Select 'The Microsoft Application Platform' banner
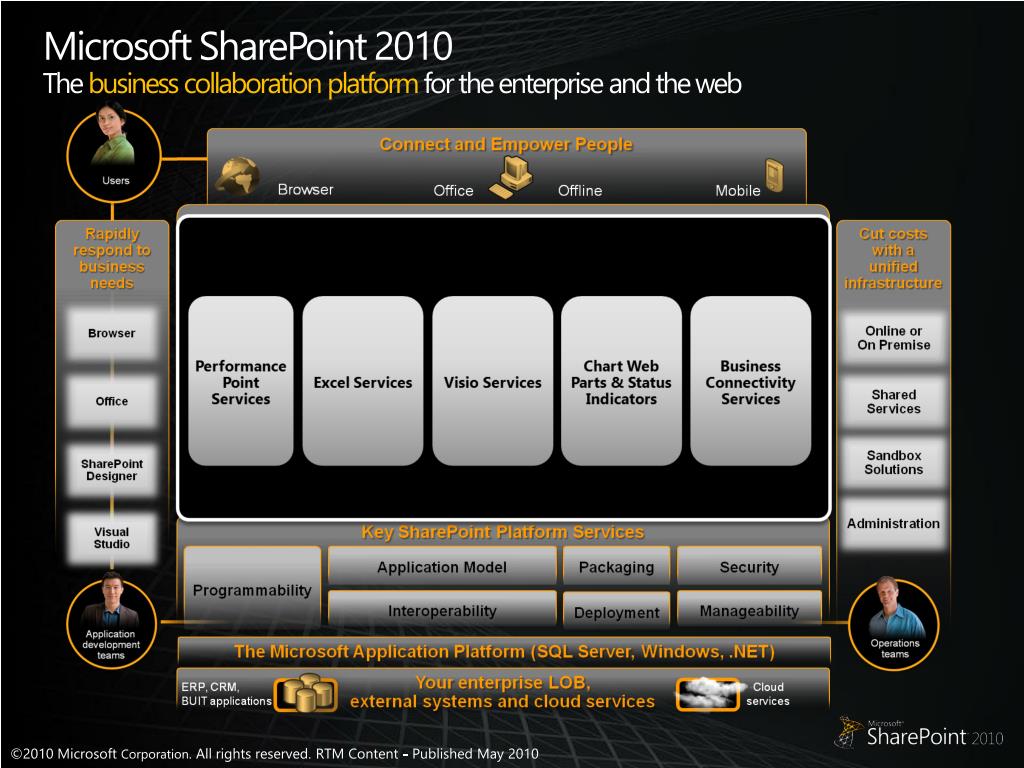 [504, 651]
